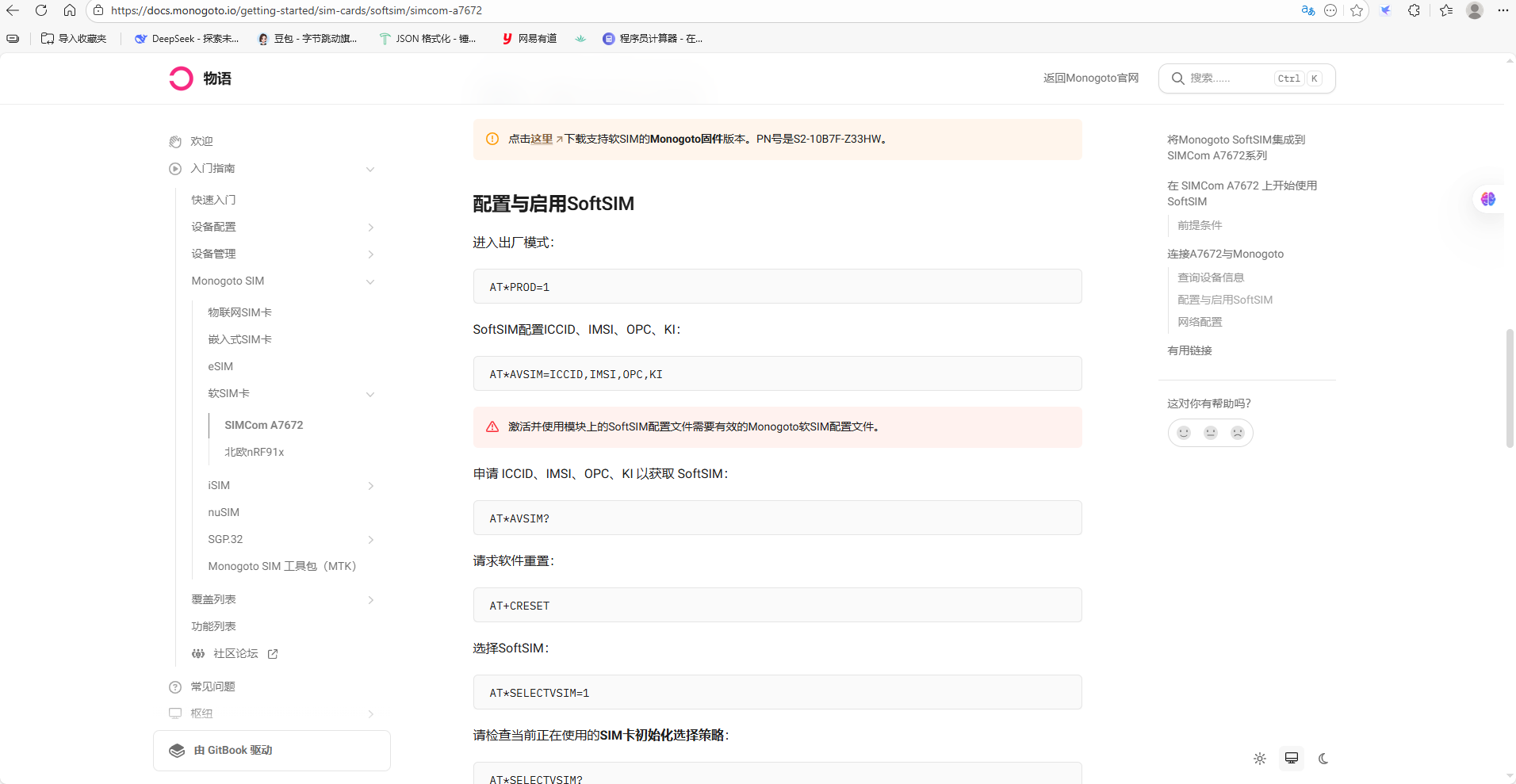Open browser home page icon
Screen dimensions: 1516x784
click(70, 10)
